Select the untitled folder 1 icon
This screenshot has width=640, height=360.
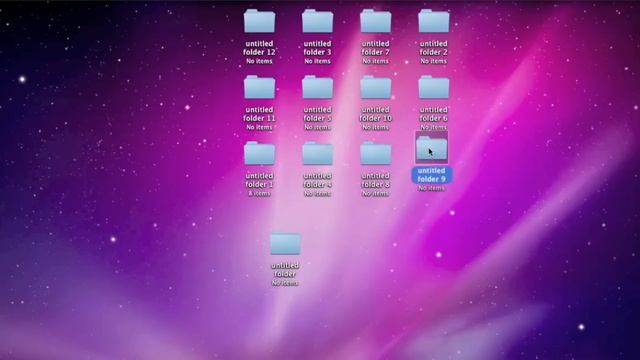click(x=259, y=153)
